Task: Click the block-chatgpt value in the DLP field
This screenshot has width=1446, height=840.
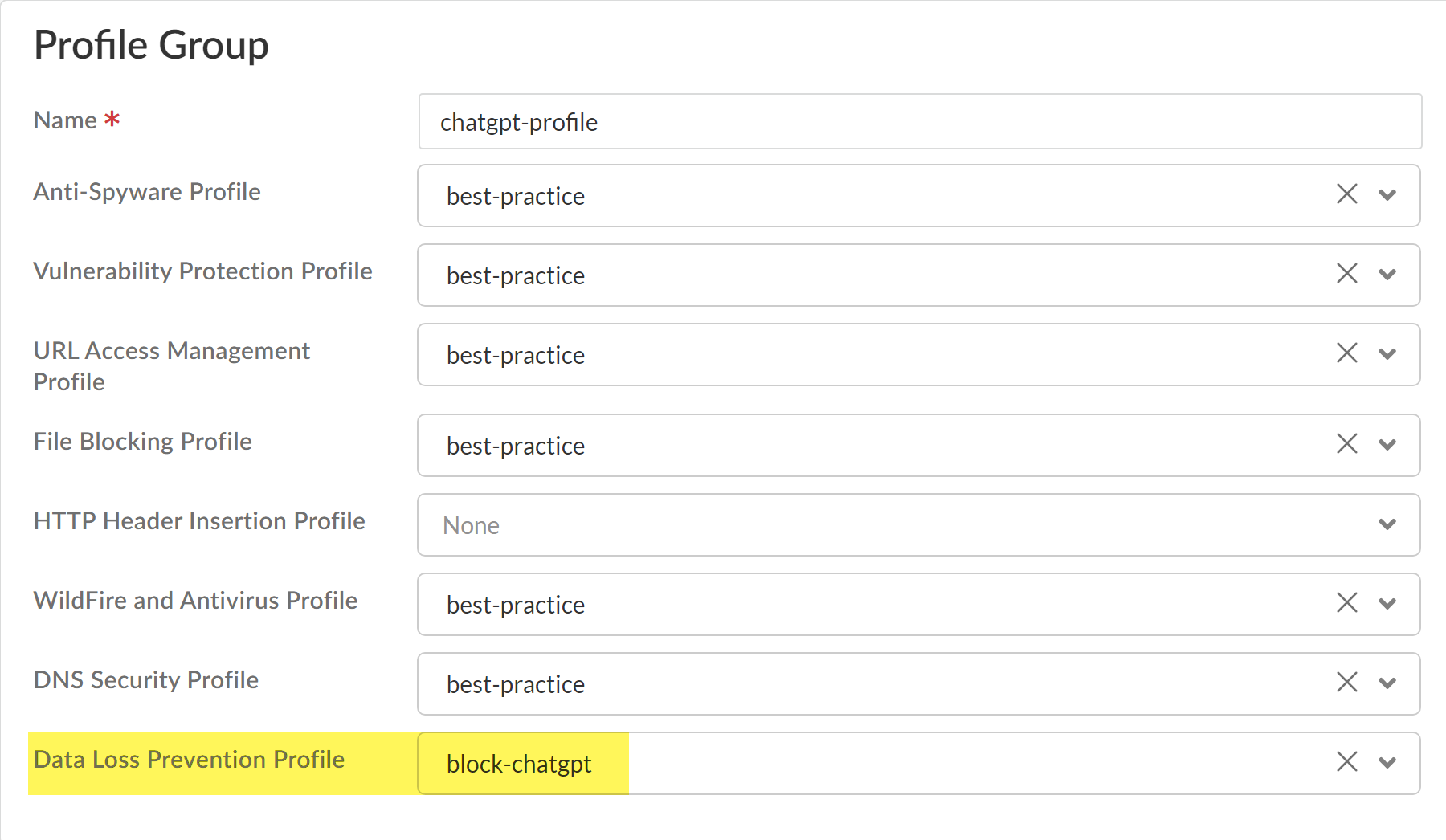Action: pyautogui.click(x=519, y=764)
